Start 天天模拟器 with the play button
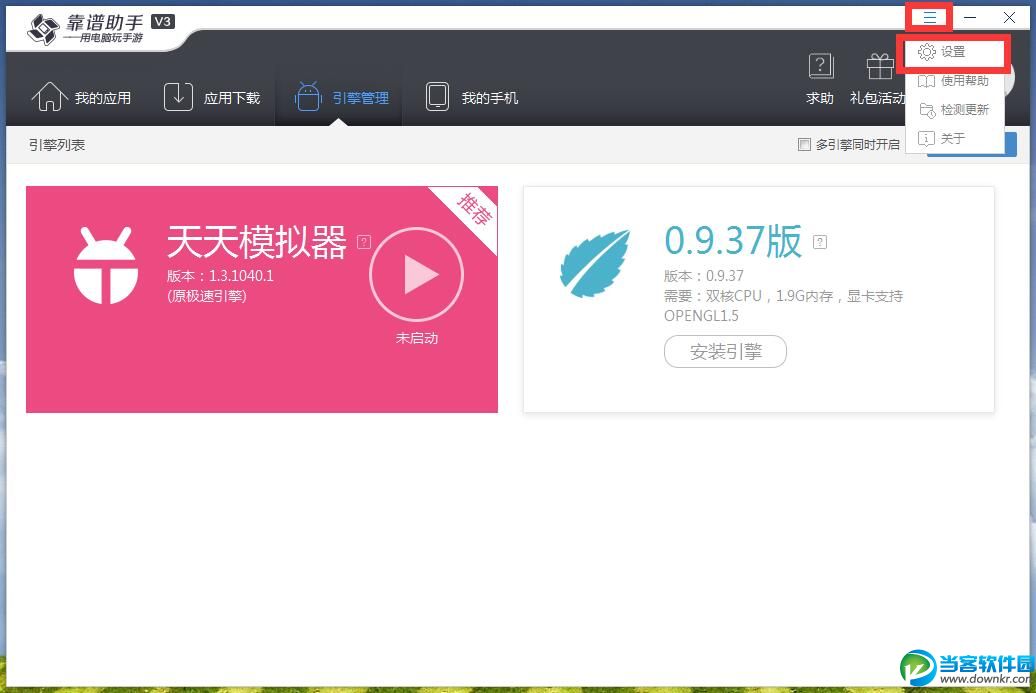 [x=416, y=274]
